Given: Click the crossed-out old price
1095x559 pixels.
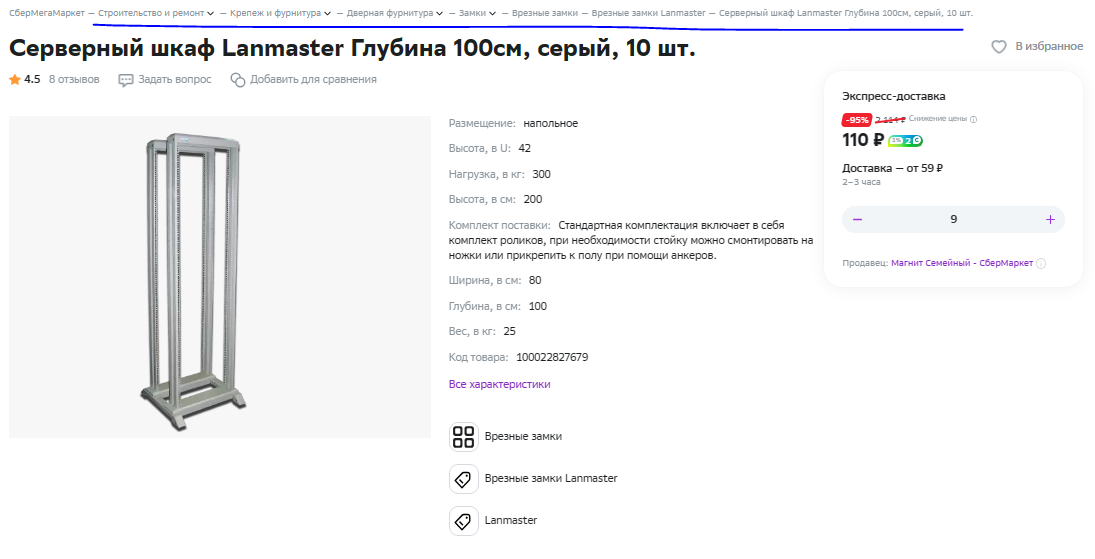Looking at the screenshot, I should pyautogui.click(x=890, y=119).
